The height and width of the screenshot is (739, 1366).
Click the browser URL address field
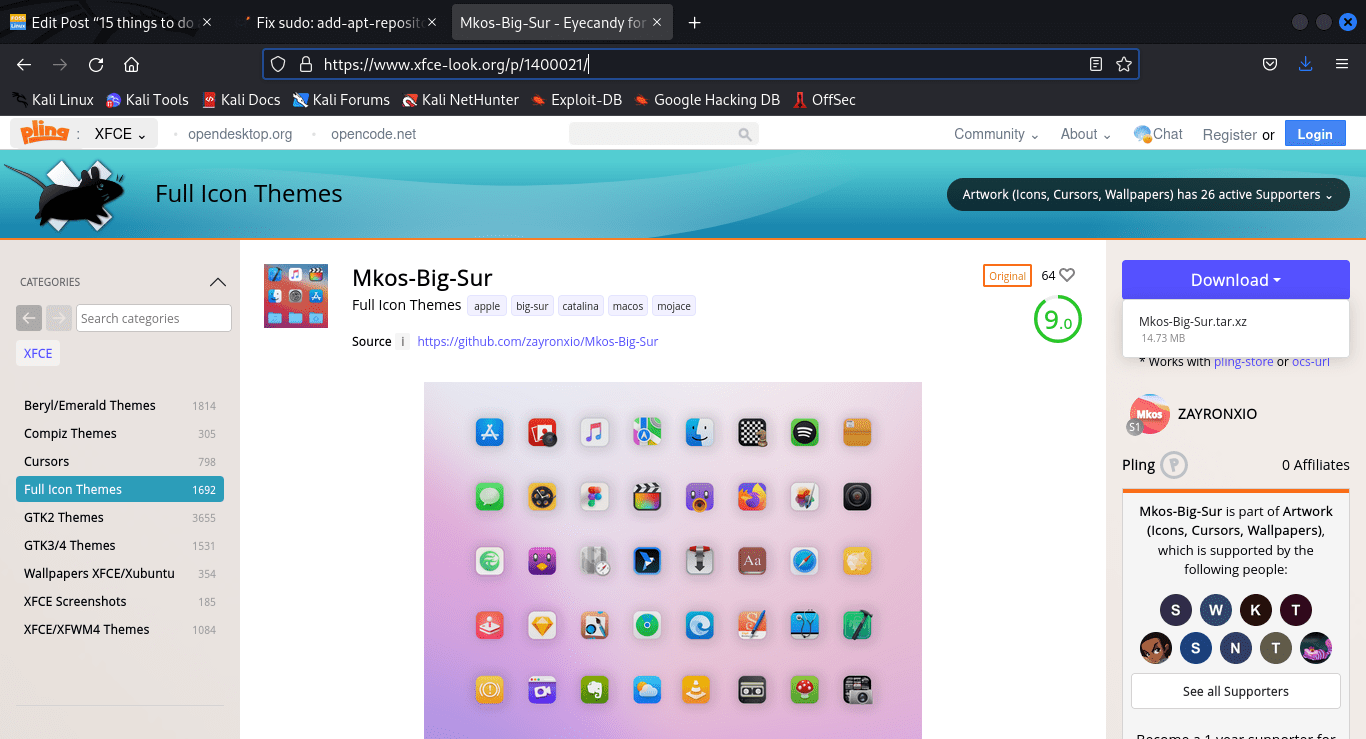700,64
